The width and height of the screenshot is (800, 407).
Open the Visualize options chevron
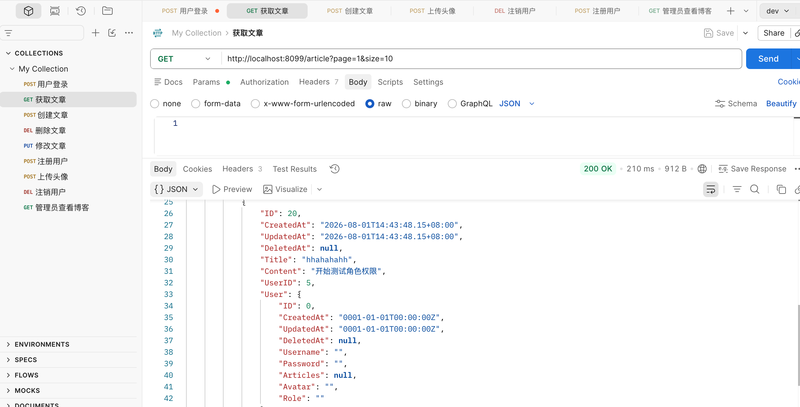[x=319, y=189]
